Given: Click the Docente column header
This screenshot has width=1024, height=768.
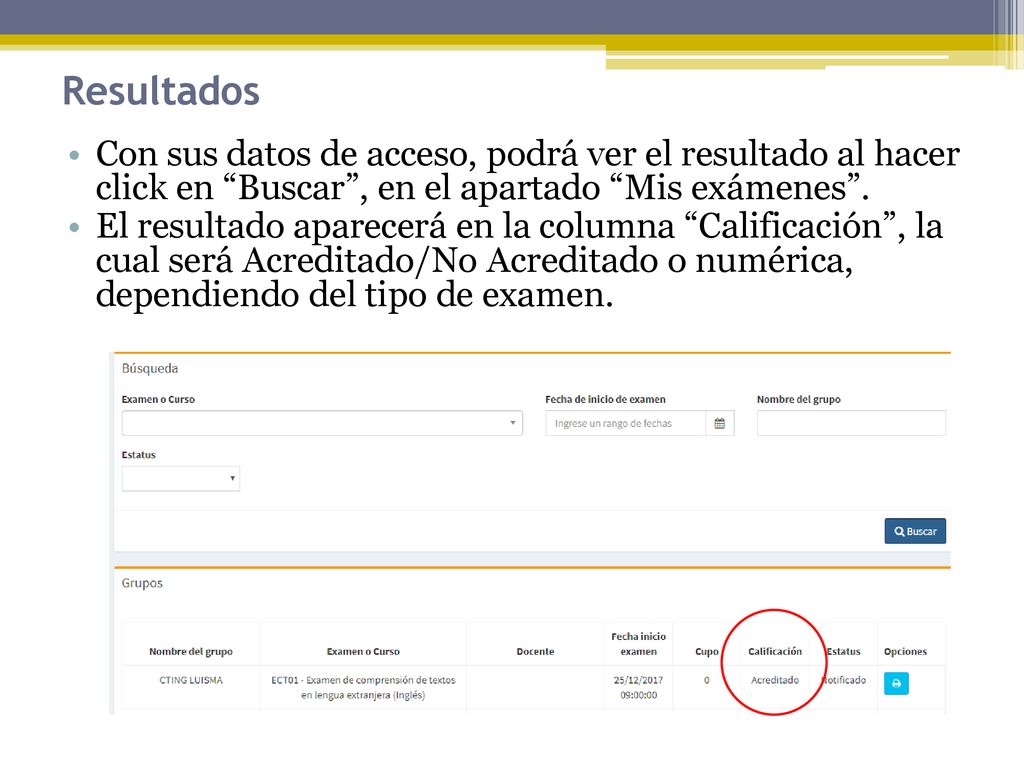Looking at the screenshot, I should 536,651.
